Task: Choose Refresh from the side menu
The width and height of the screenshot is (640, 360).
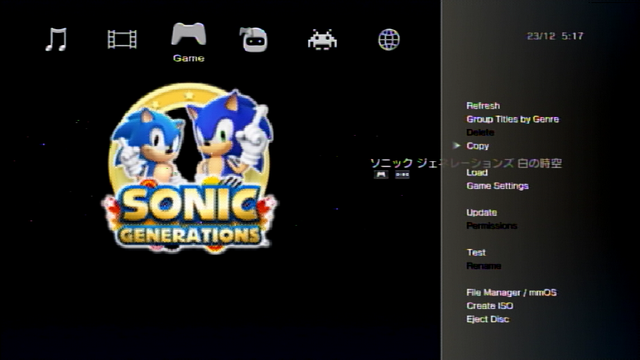Action: click(483, 106)
